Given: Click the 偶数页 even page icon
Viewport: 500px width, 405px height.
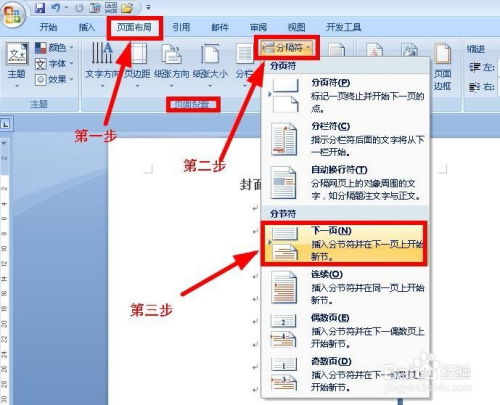Looking at the screenshot, I should click(283, 331).
